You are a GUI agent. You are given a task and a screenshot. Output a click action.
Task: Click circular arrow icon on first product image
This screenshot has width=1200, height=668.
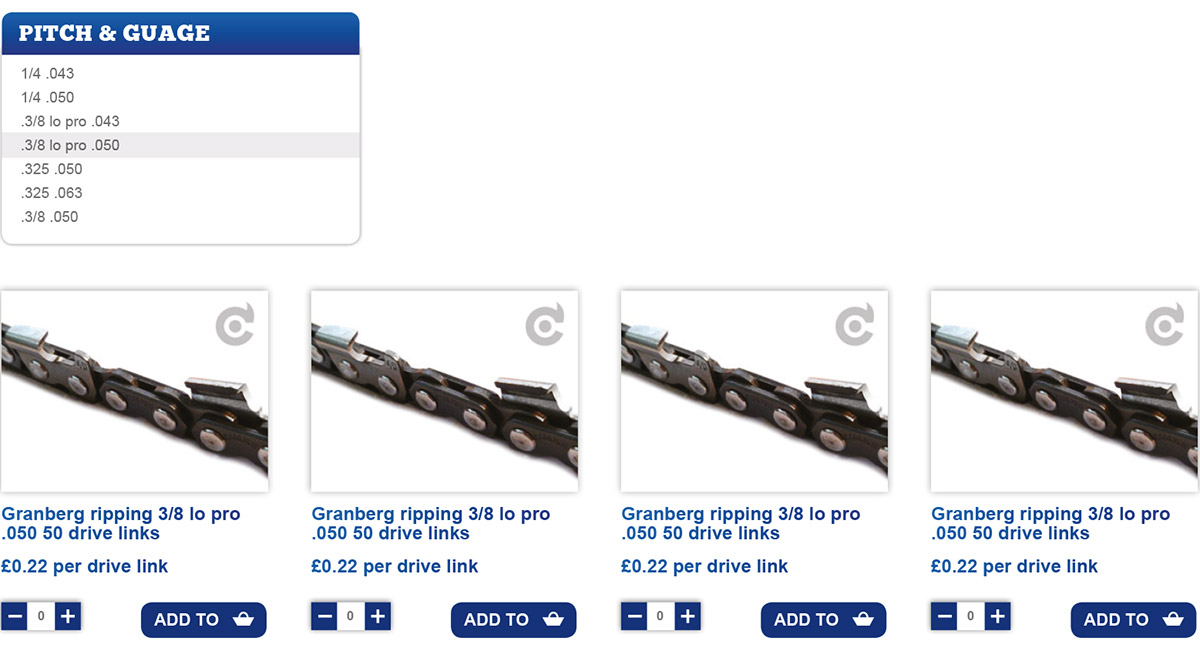[236, 326]
